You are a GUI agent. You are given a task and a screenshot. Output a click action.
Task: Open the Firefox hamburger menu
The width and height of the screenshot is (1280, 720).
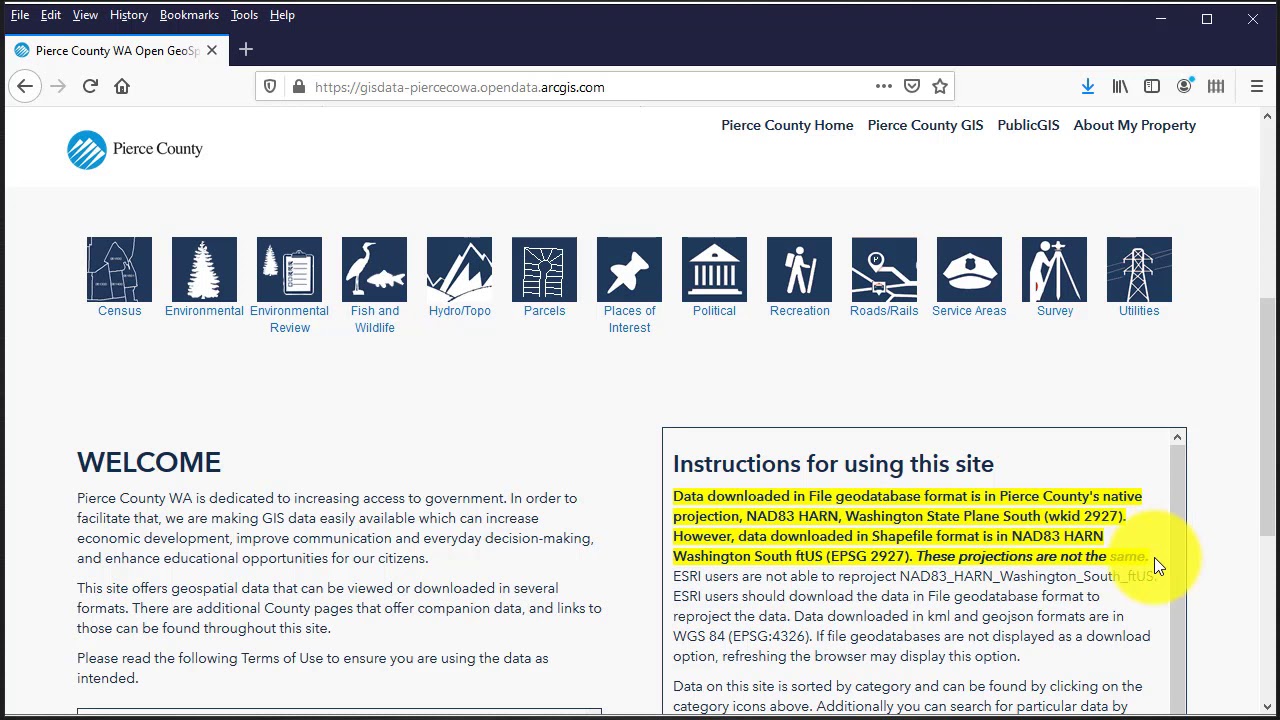[1257, 87]
